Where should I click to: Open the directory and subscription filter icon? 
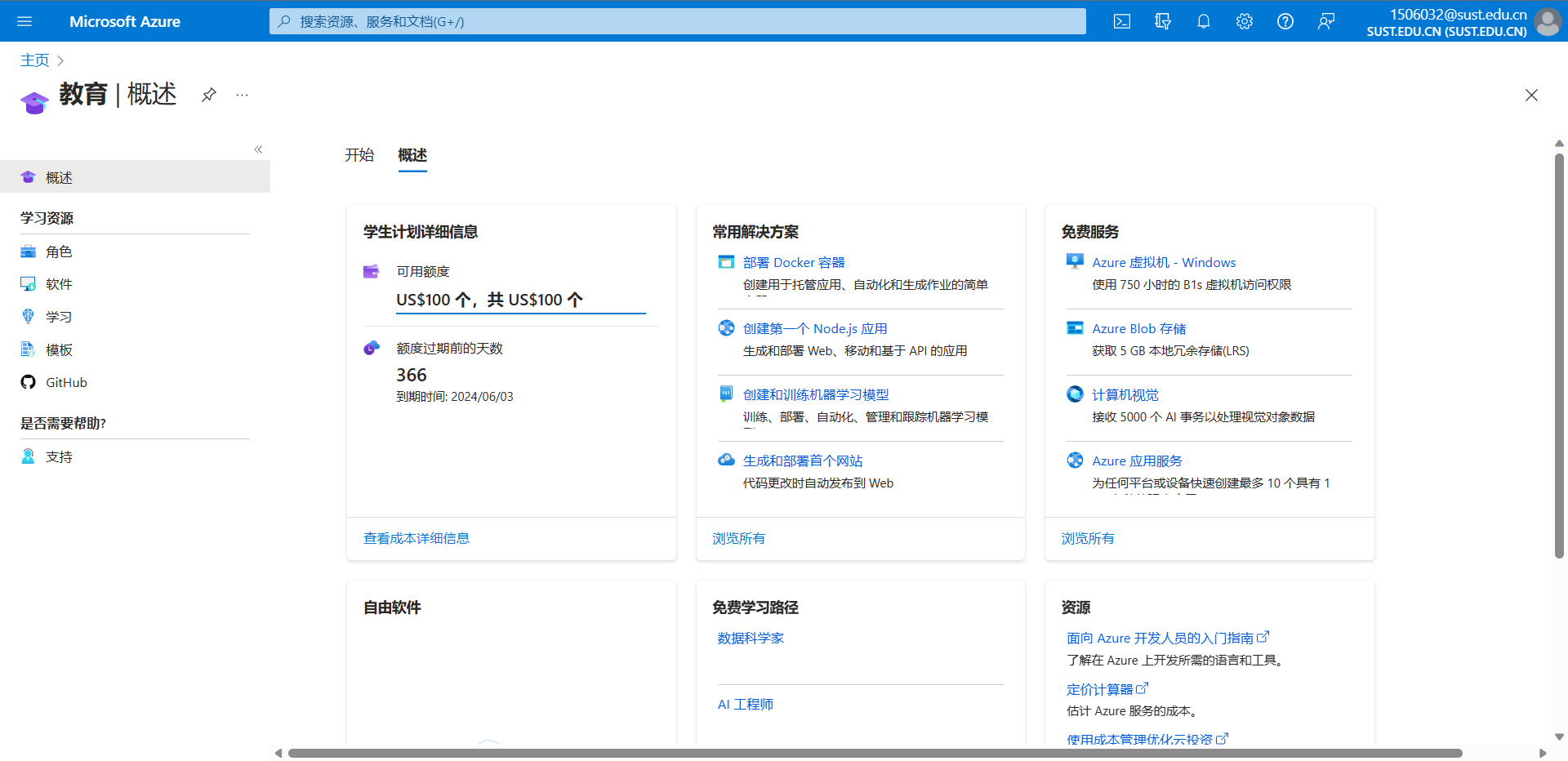click(x=1163, y=21)
